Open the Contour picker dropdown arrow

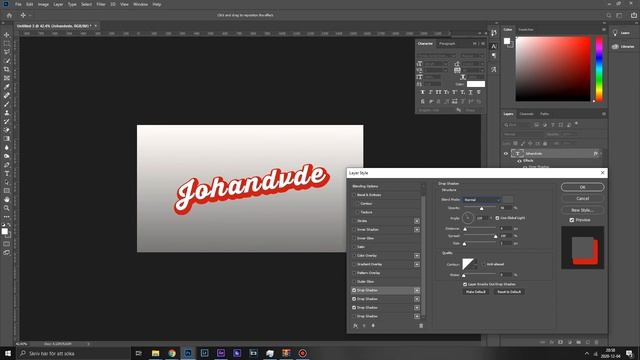(x=476, y=264)
